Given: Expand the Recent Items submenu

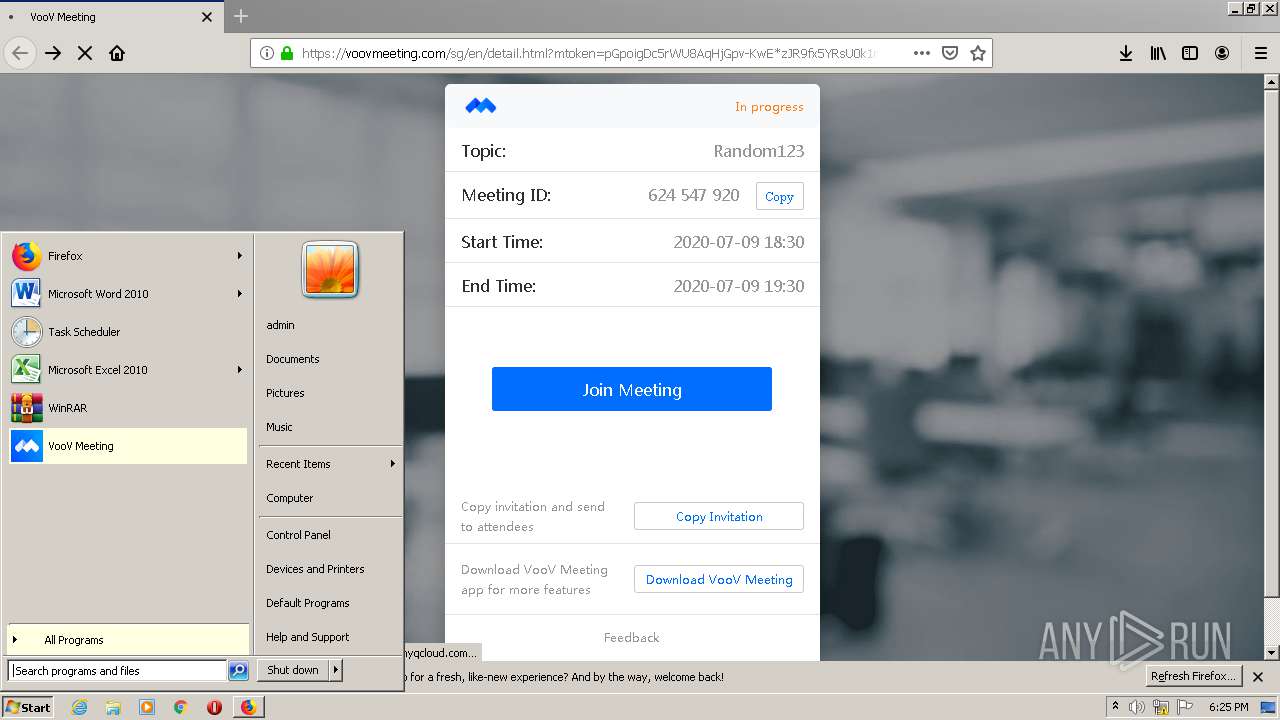Looking at the screenshot, I should pos(330,464).
